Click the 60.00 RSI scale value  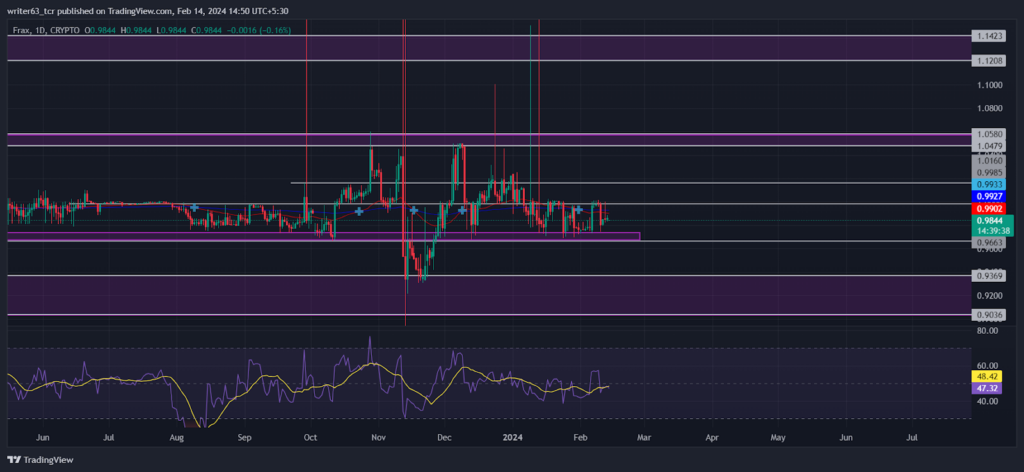(986, 366)
